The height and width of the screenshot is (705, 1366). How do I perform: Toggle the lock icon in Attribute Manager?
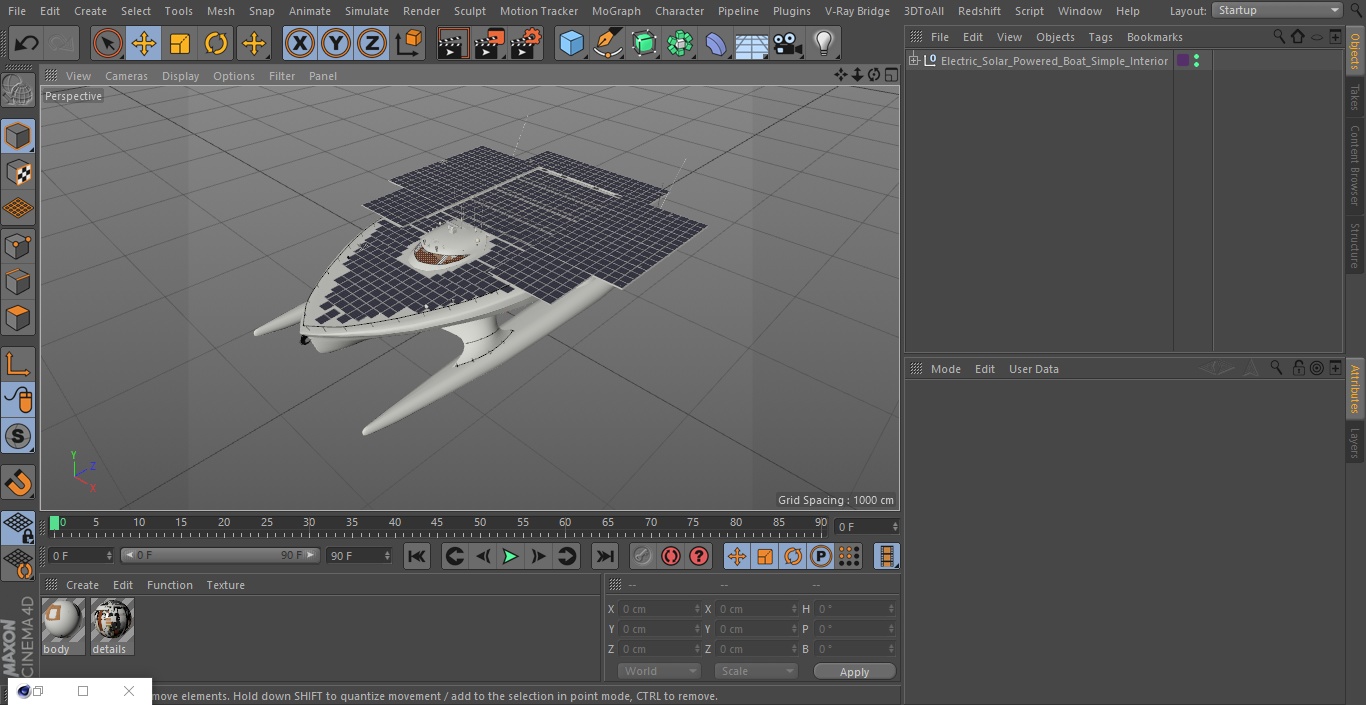click(x=1298, y=368)
